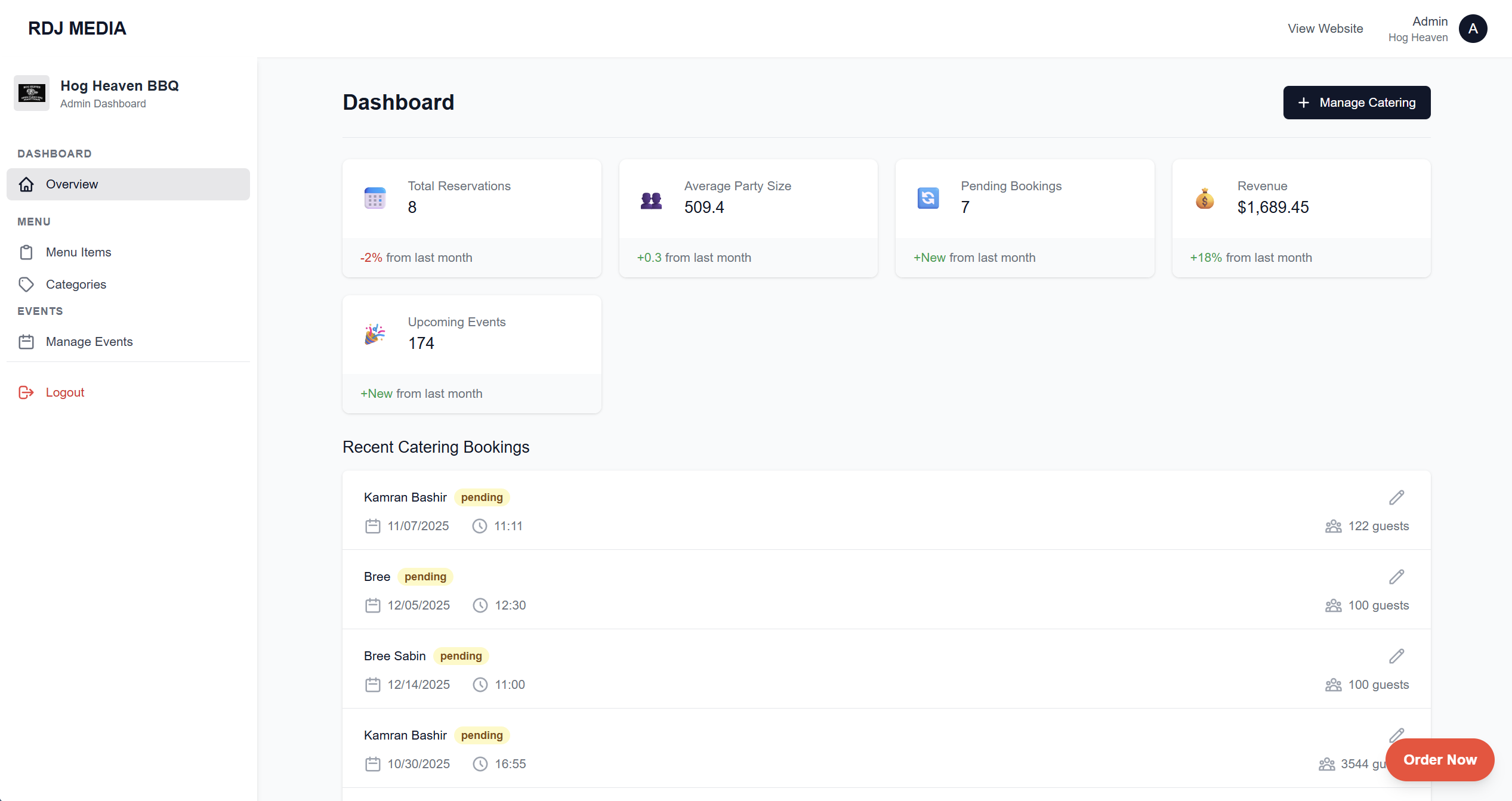Click the Manage Events calendar icon
Image resolution: width=1512 pixels, height=801 pixels.
click(x=26, y=341)
